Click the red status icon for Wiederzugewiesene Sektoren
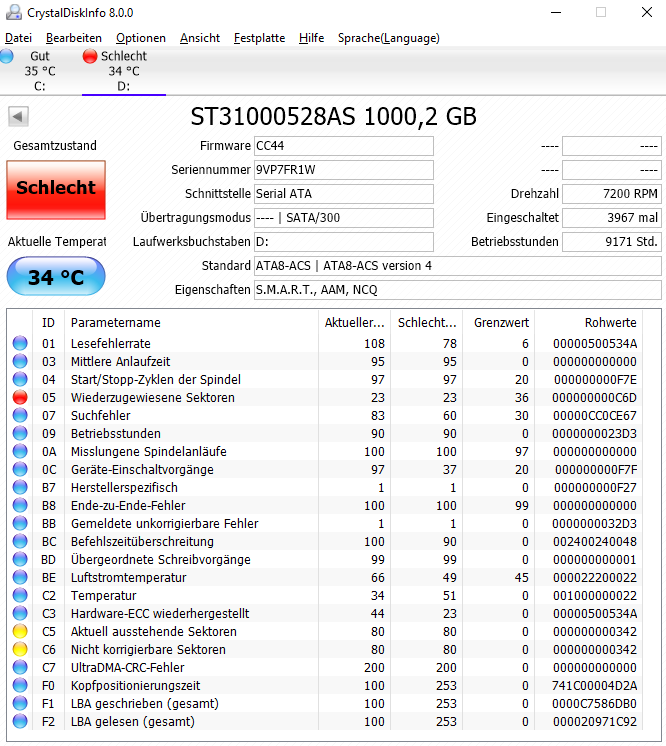666x746 pixels. 20,397
